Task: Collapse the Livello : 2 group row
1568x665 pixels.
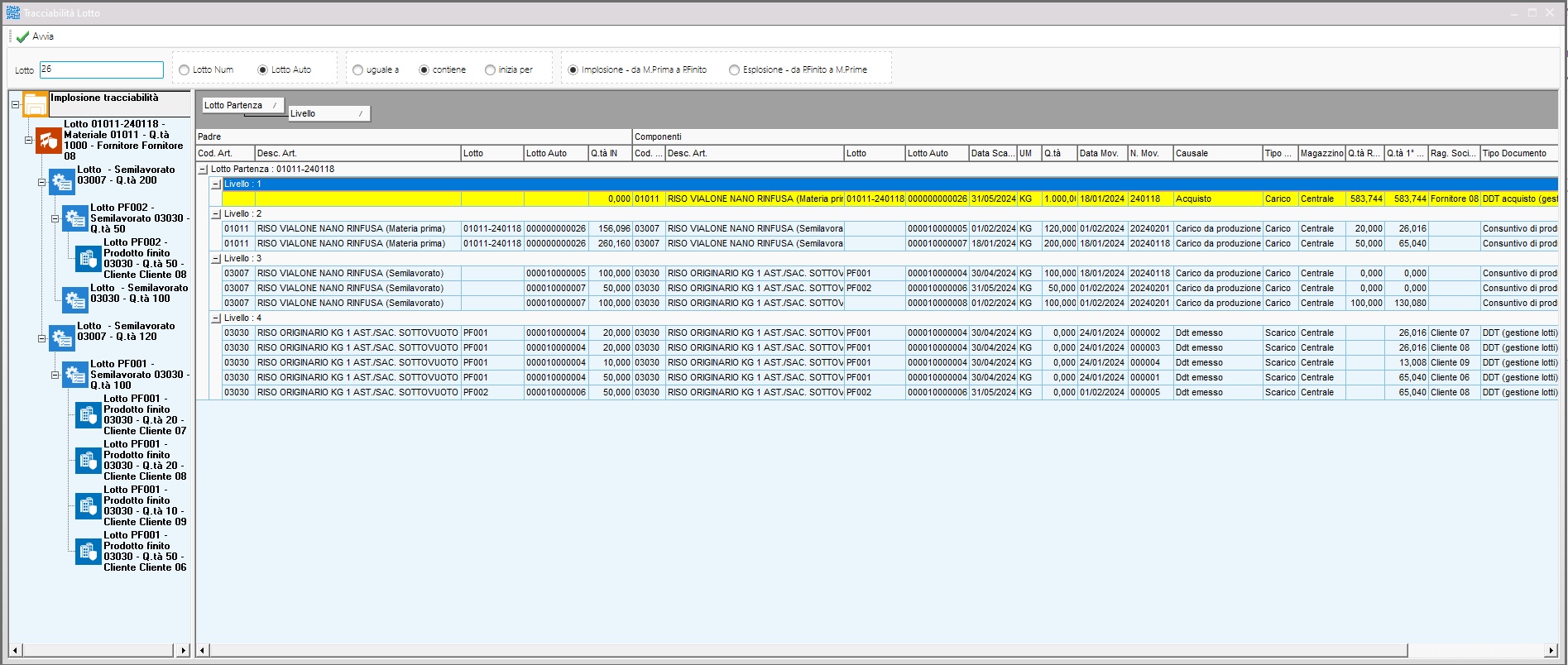Action: tap(216, 214)
